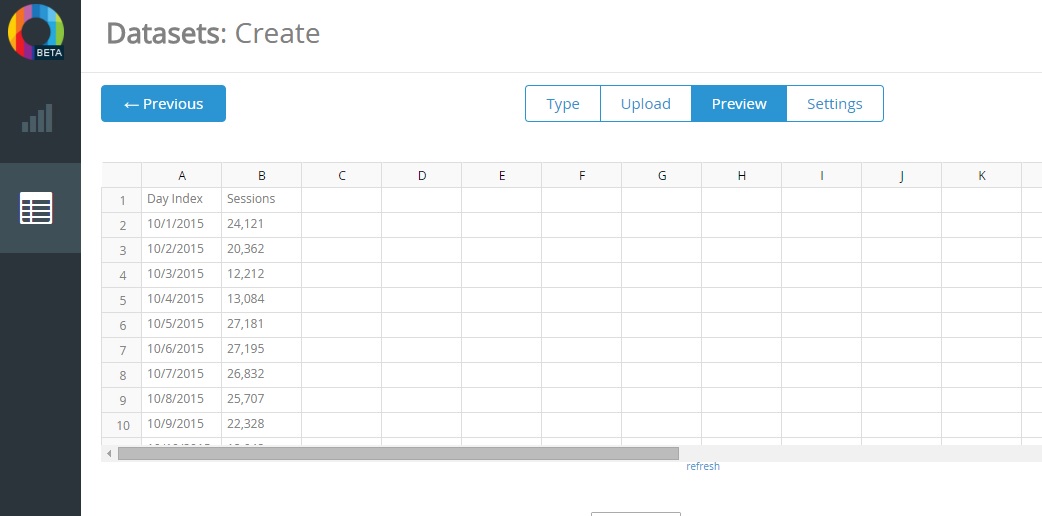Select column K header
The image size is (1042, 516).
[x=981, y=175]
